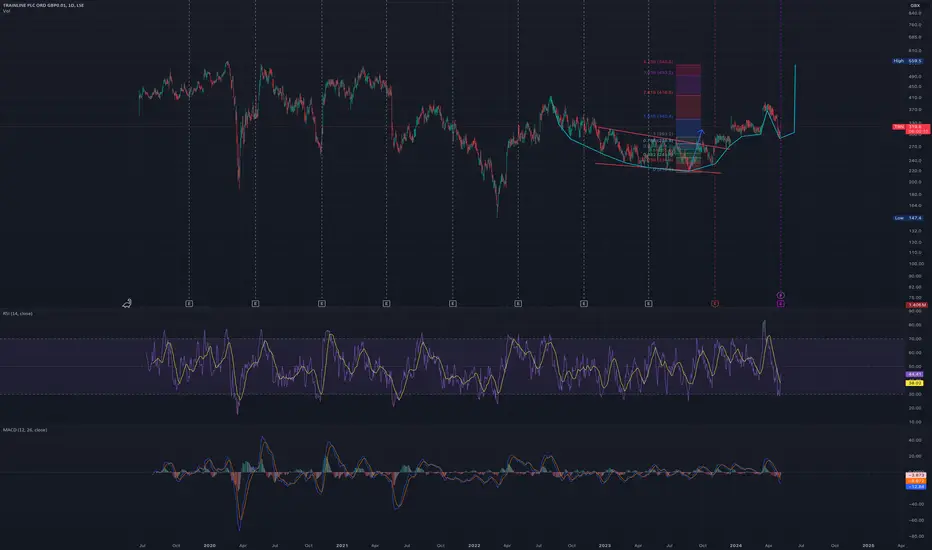Click the 640.0 price axis label
932x550 pixels.
point(915,13)
